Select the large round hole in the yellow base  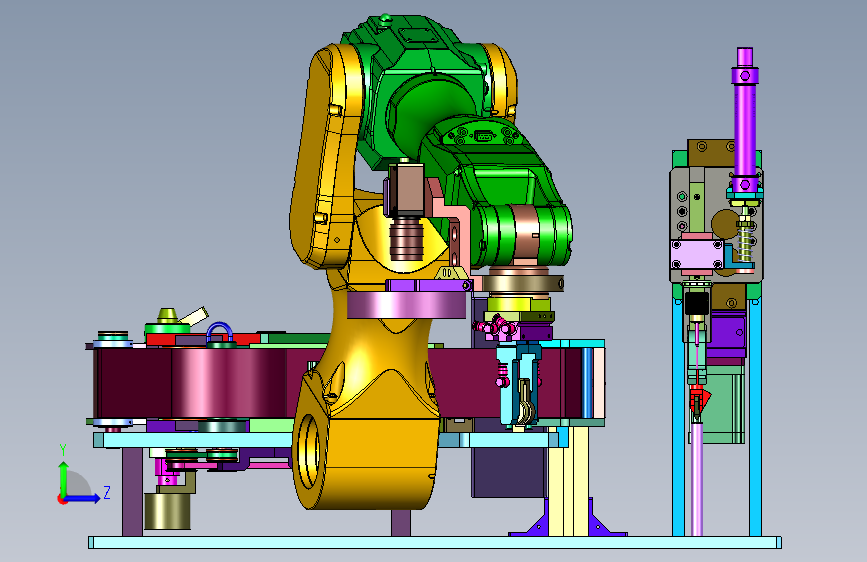[x=307, y=452]
